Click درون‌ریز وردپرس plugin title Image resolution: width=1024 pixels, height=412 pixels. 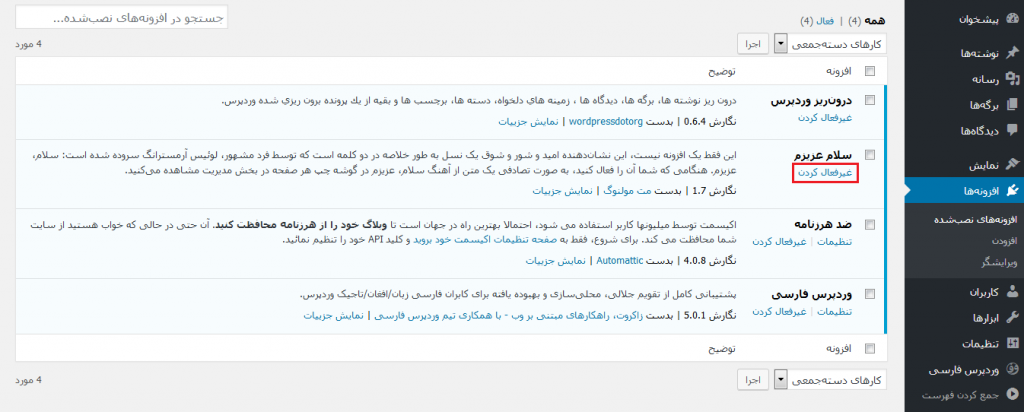coord(813,100)
